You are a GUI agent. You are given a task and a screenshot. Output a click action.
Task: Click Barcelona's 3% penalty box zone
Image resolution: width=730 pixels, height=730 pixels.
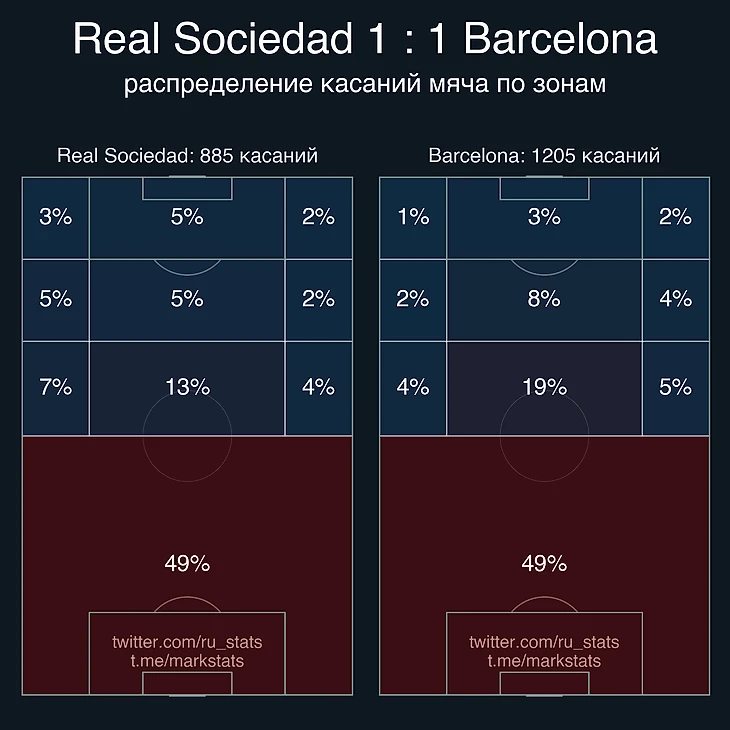544,218
